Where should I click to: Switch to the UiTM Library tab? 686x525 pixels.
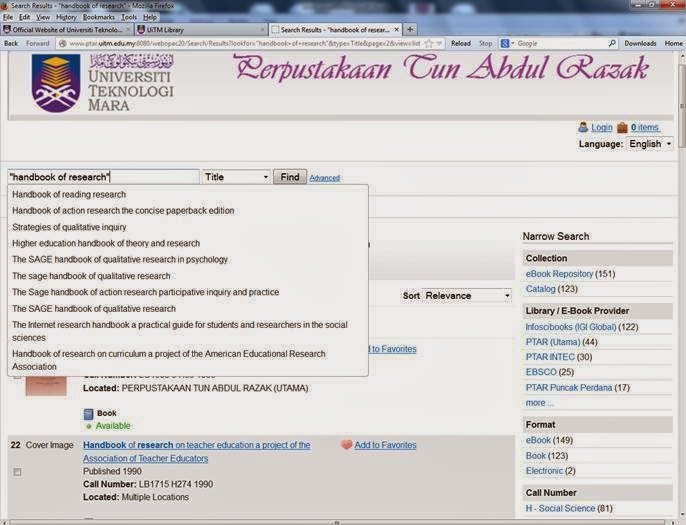[200, 30]
